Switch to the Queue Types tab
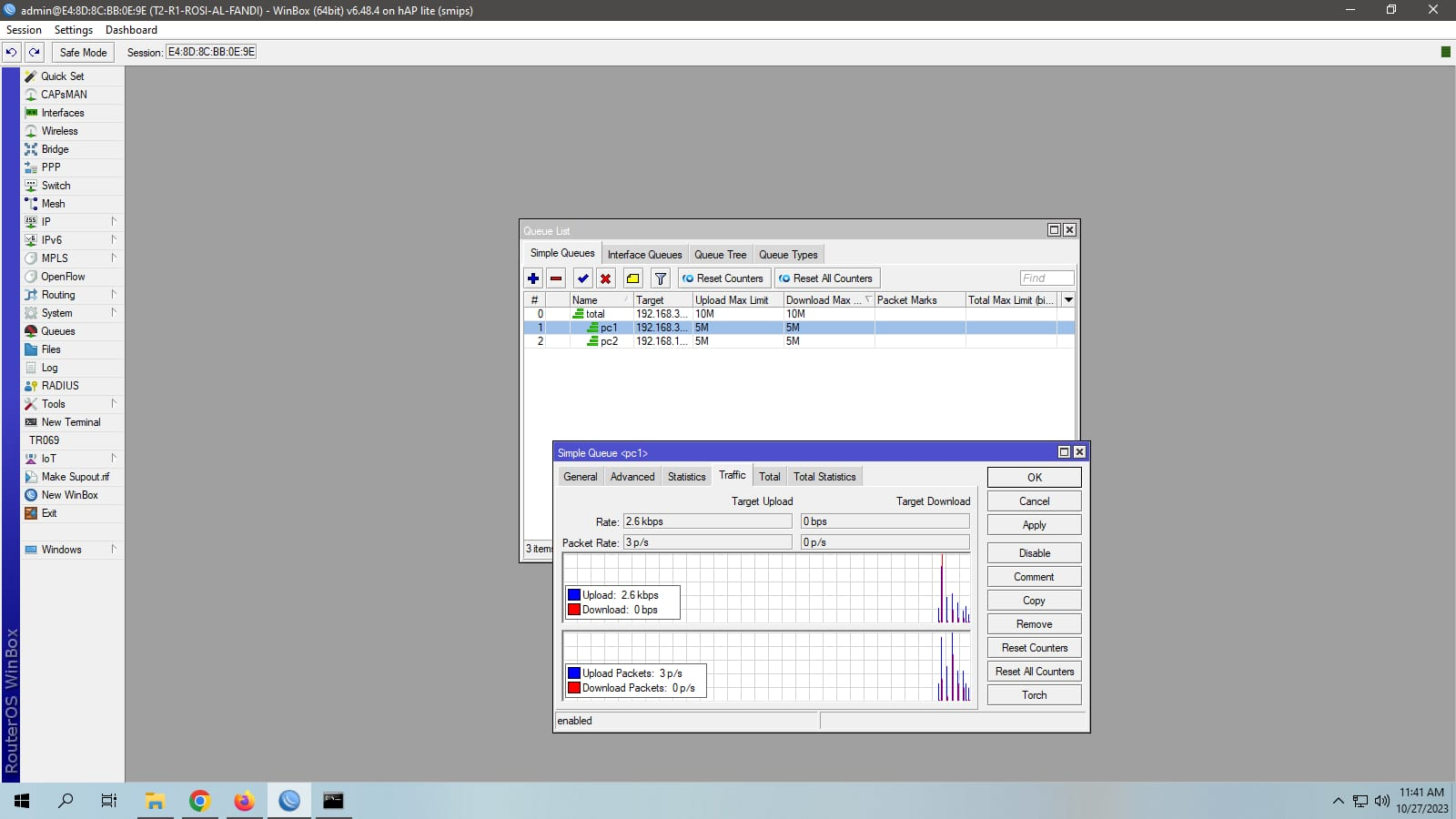The width and height of the screenshot is (1456, 819). 788,255
